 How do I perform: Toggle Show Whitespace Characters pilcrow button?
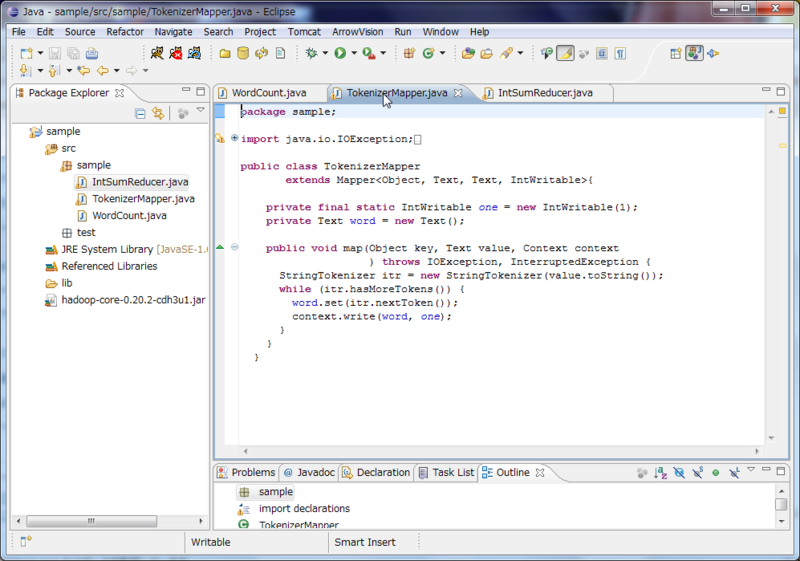(x=620, y=53)
